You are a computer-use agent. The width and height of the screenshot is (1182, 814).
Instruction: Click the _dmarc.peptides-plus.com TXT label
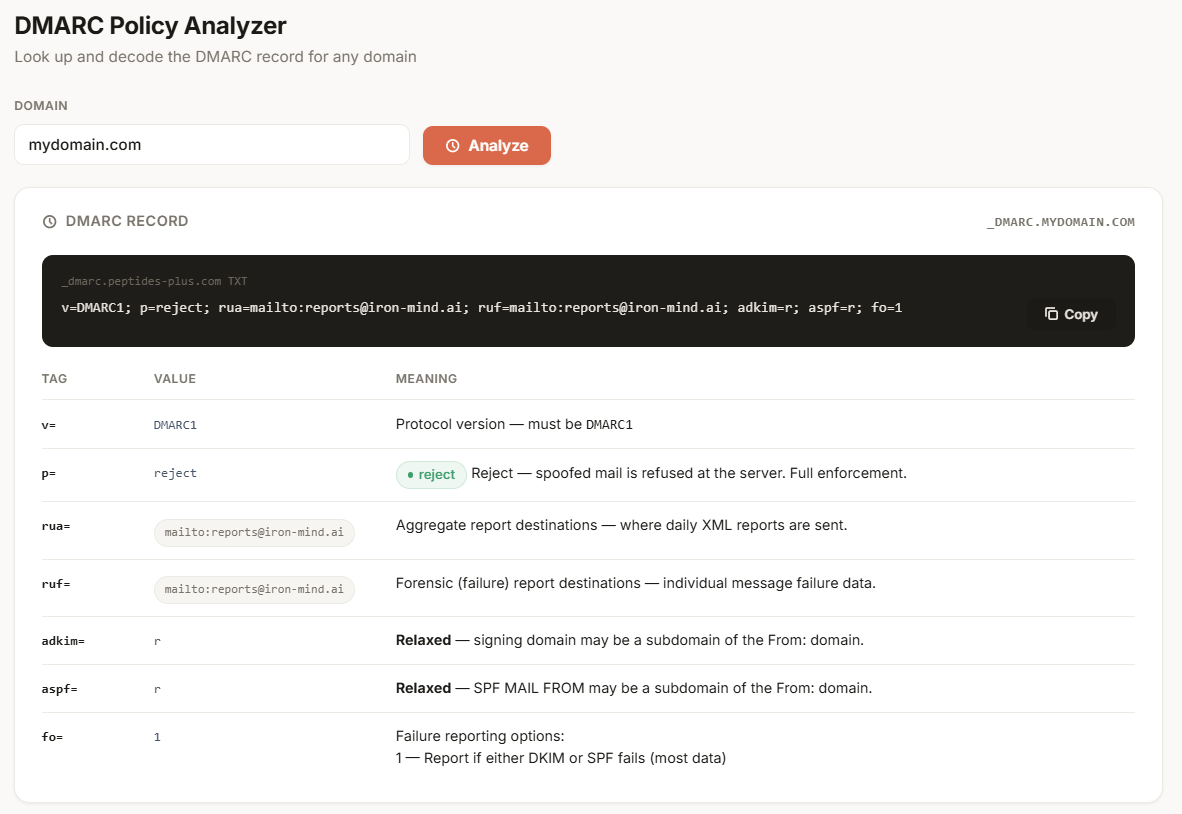(x=154, y=281)
